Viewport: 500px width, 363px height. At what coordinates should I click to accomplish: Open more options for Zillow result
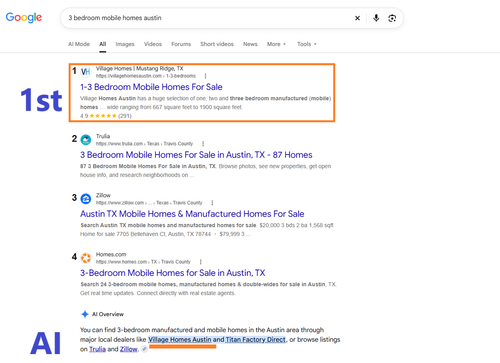click(x=212, y=203)
